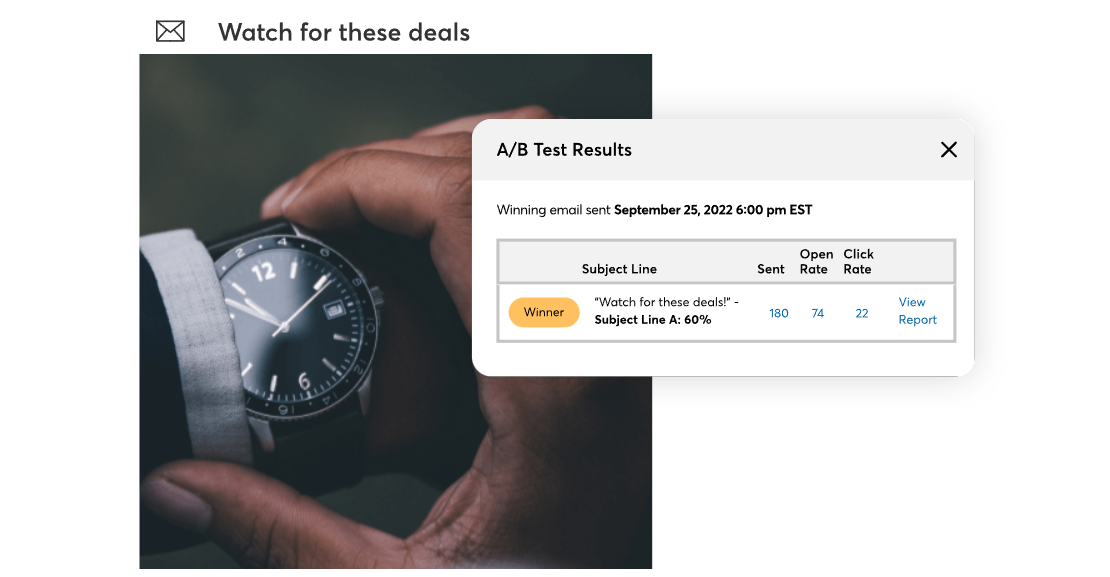Image resolution: width=1110 pixels, height=577 pixels.
Task: Open the Sent count 180
Action: coord(779,313)
